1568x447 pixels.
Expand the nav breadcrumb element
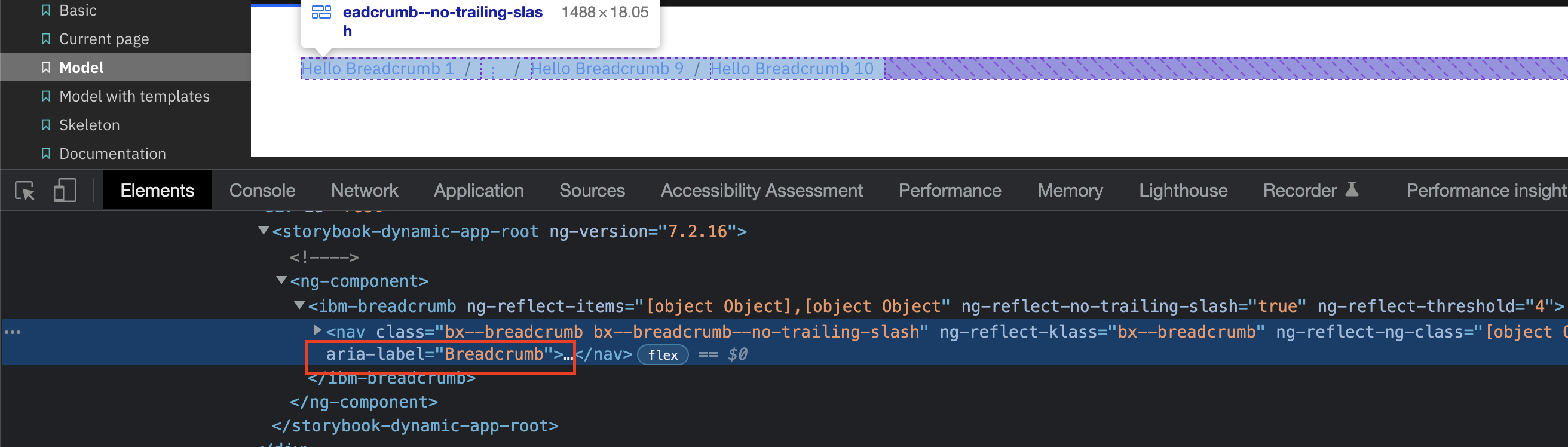coord(317,330)
